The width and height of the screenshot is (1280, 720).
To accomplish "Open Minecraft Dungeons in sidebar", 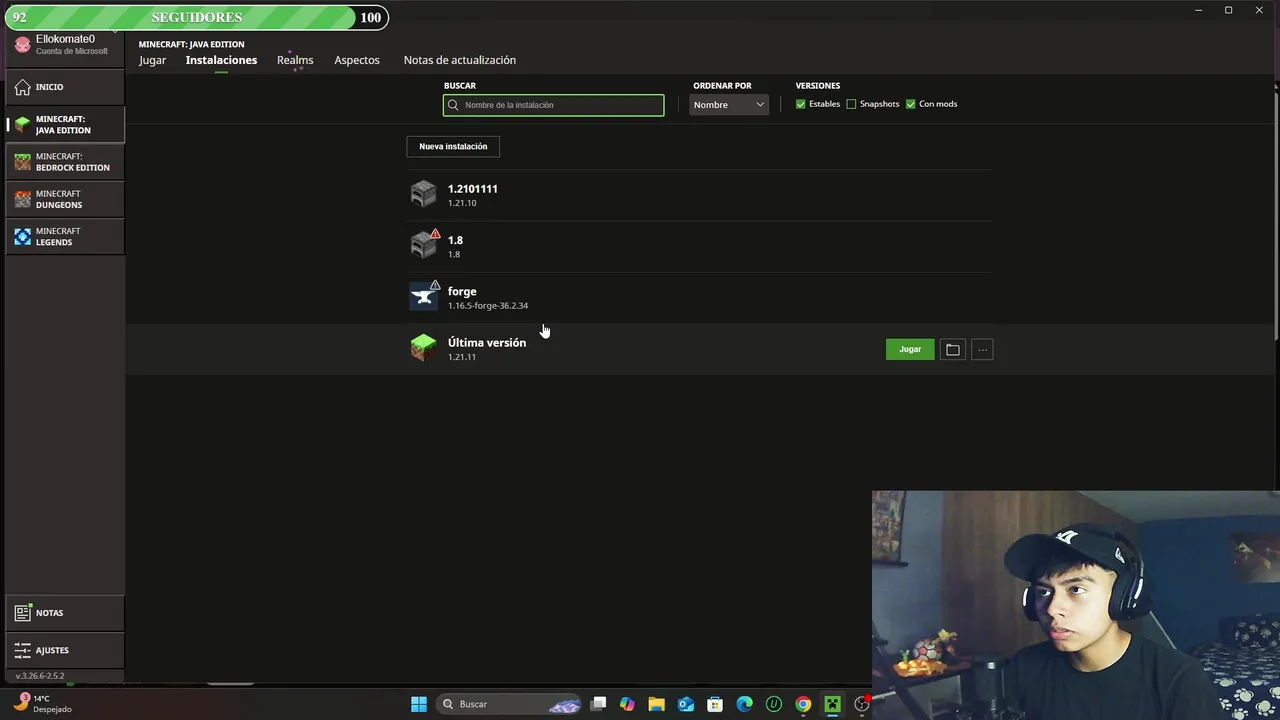I will pos(65,199).
